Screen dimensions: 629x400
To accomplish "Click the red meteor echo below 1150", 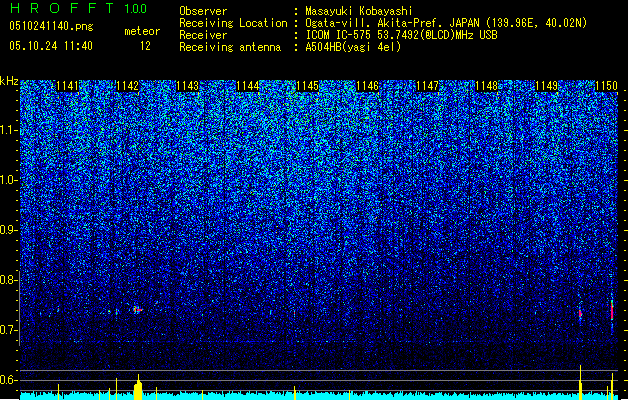I will coord(612,311).
